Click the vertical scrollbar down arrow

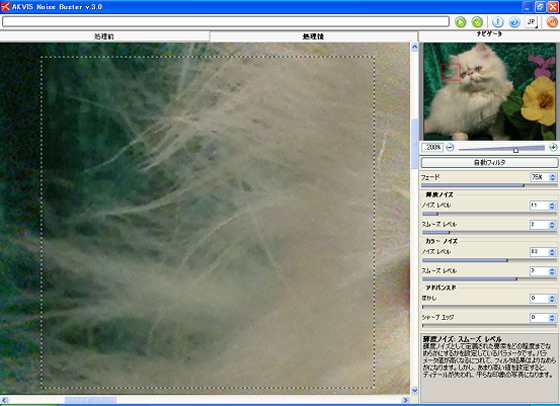coord(414,390)
